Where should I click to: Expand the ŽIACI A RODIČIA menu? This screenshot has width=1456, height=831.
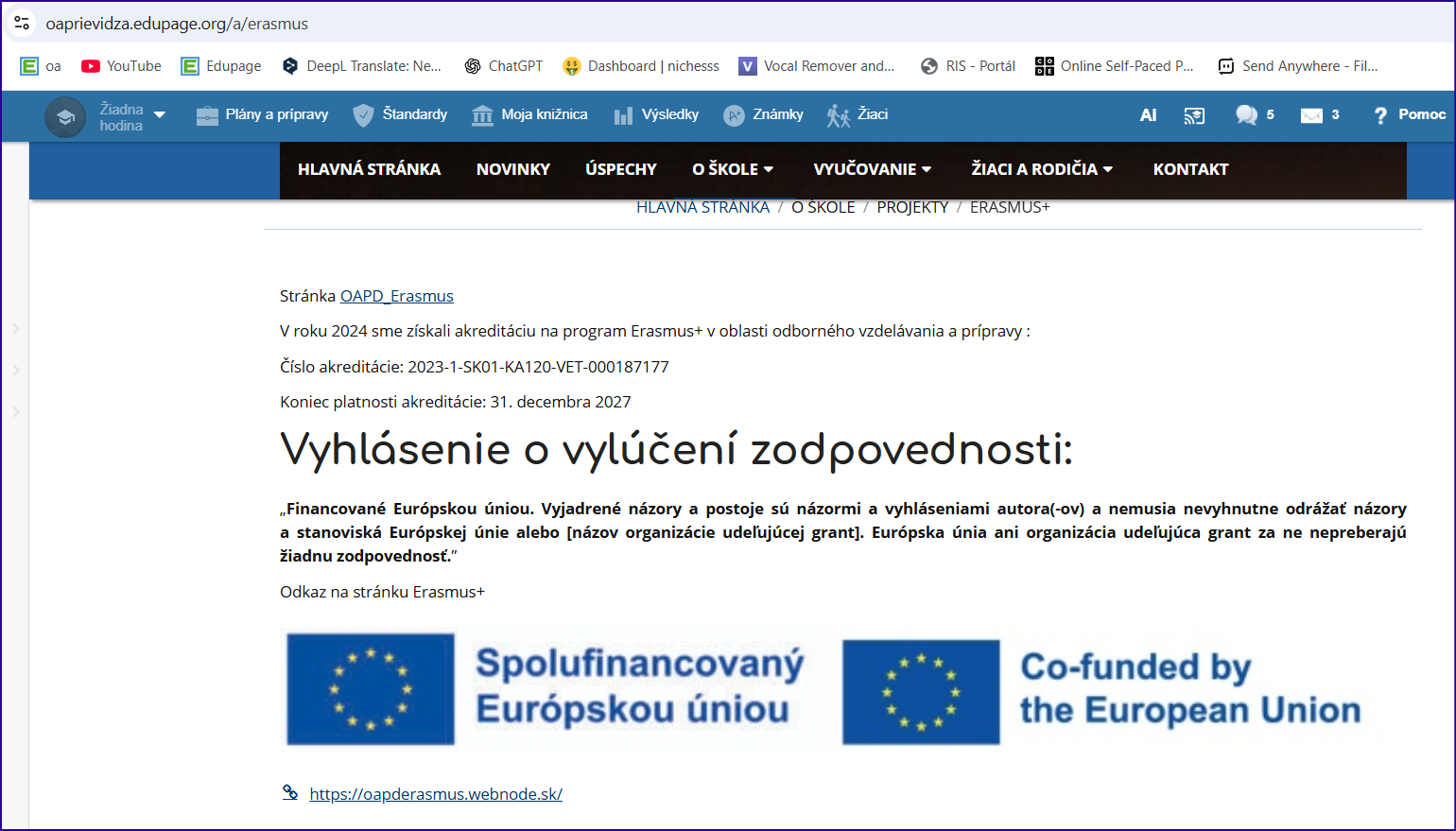(1041, 169)
